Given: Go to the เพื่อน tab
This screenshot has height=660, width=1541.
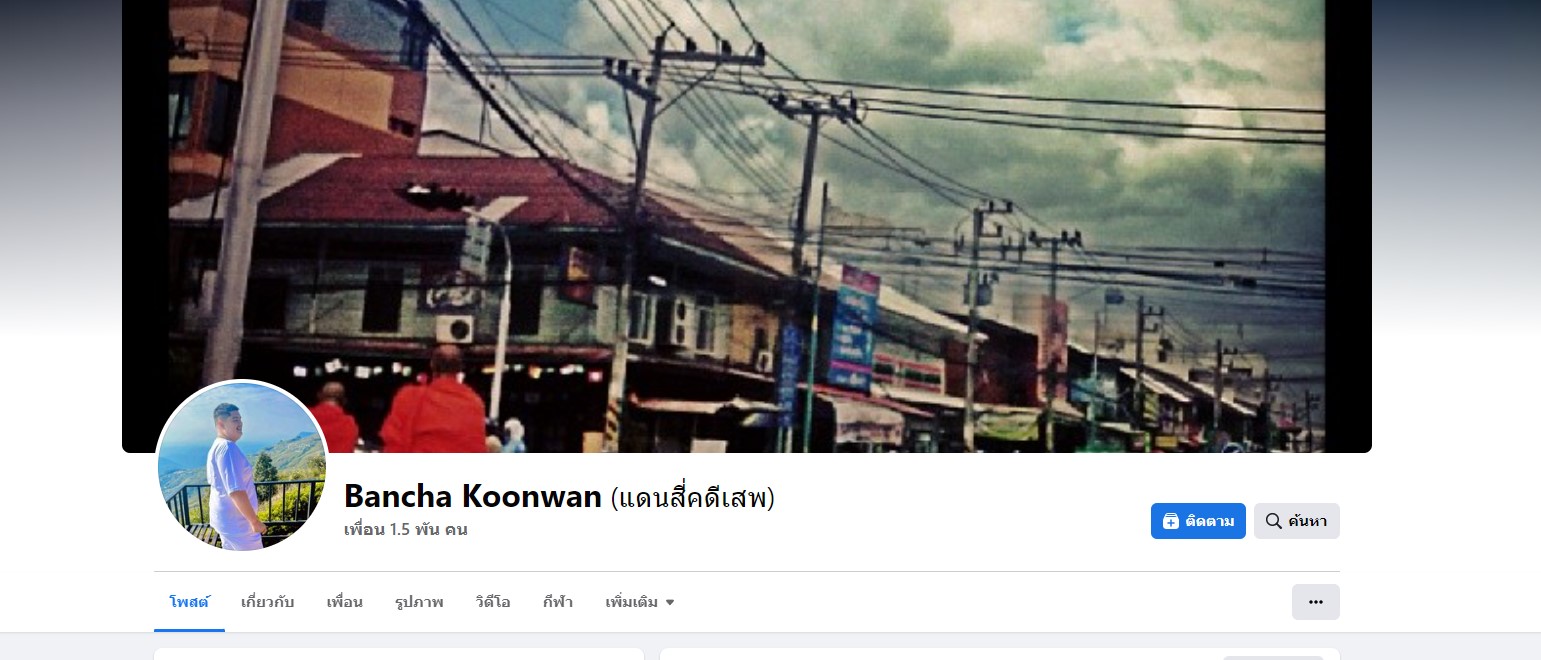Looking at the screenshot, I should click(344, 602).
